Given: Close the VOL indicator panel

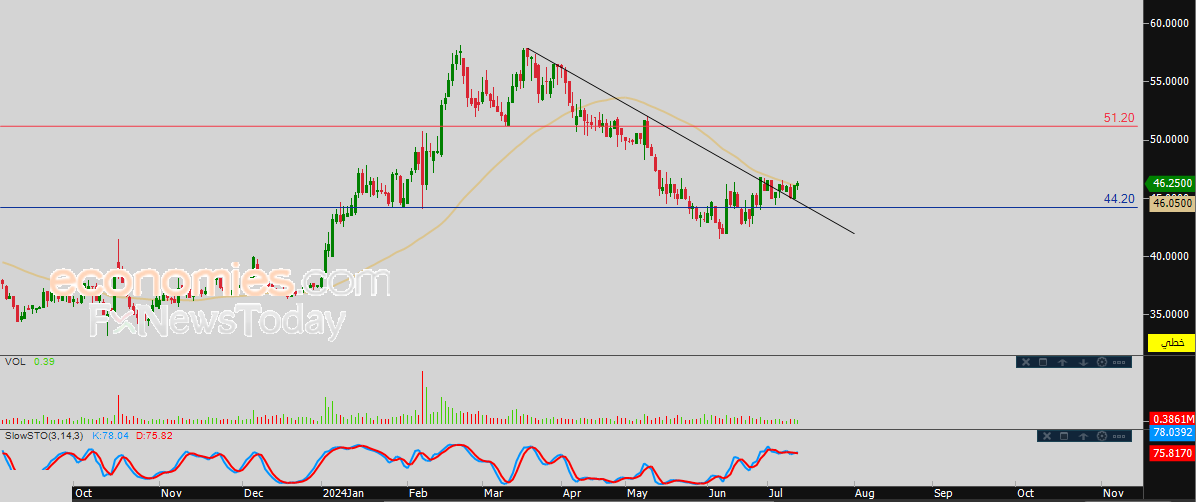Looking at the screenshot, I should tap(1026, 362).
